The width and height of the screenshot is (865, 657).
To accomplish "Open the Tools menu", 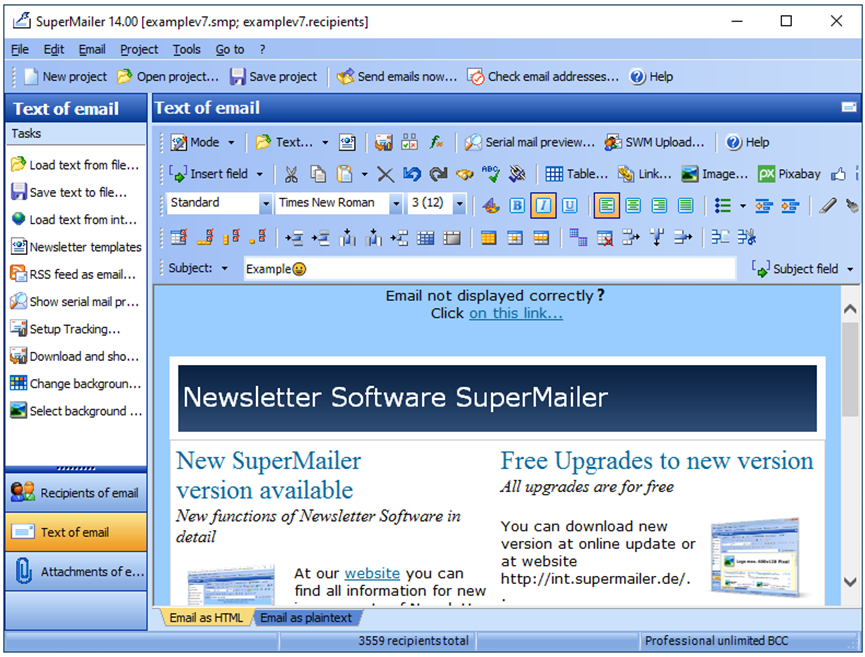I will pyautogui.click(x=186, y=50).
